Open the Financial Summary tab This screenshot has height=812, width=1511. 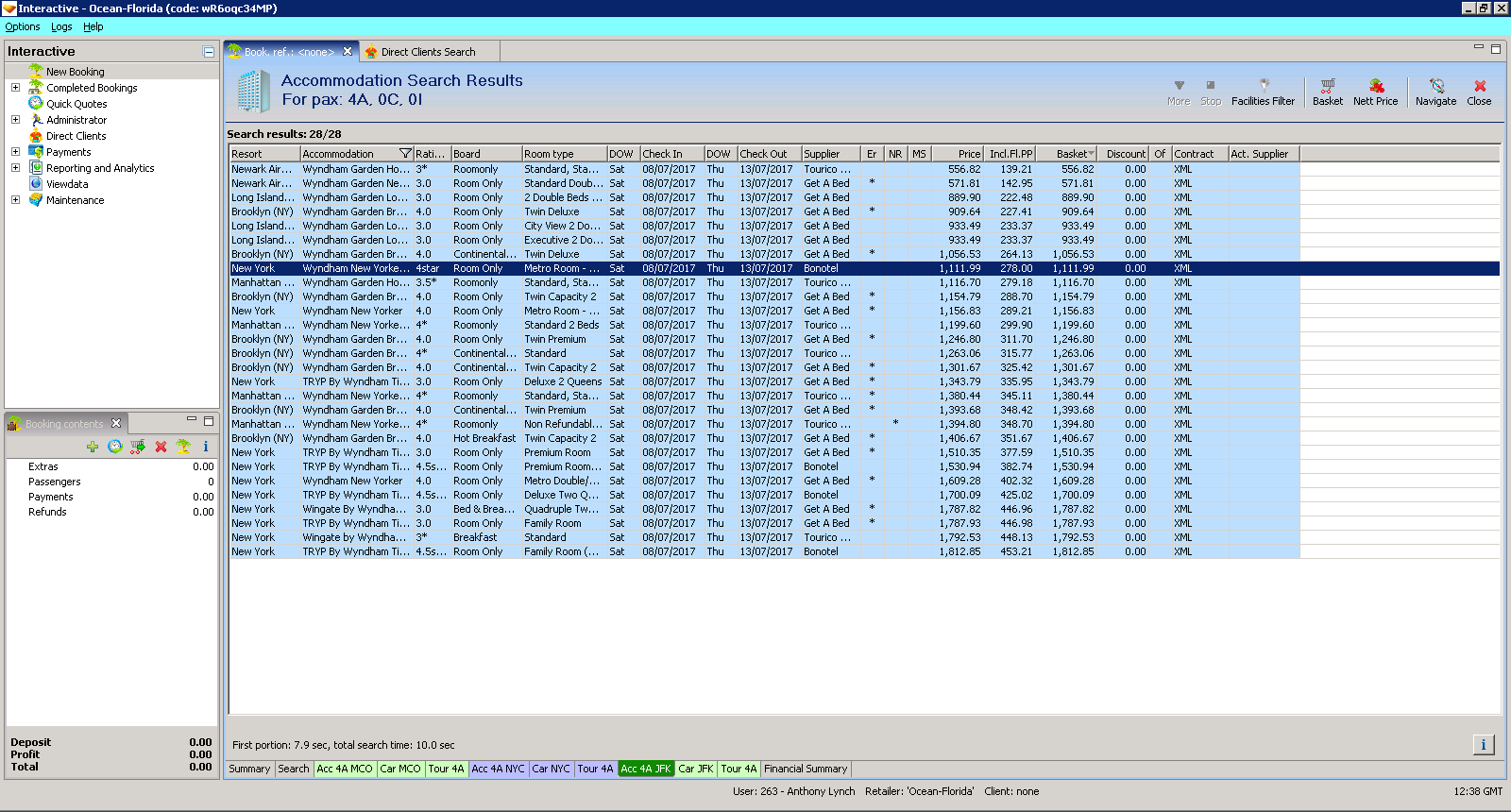(806, 769)
